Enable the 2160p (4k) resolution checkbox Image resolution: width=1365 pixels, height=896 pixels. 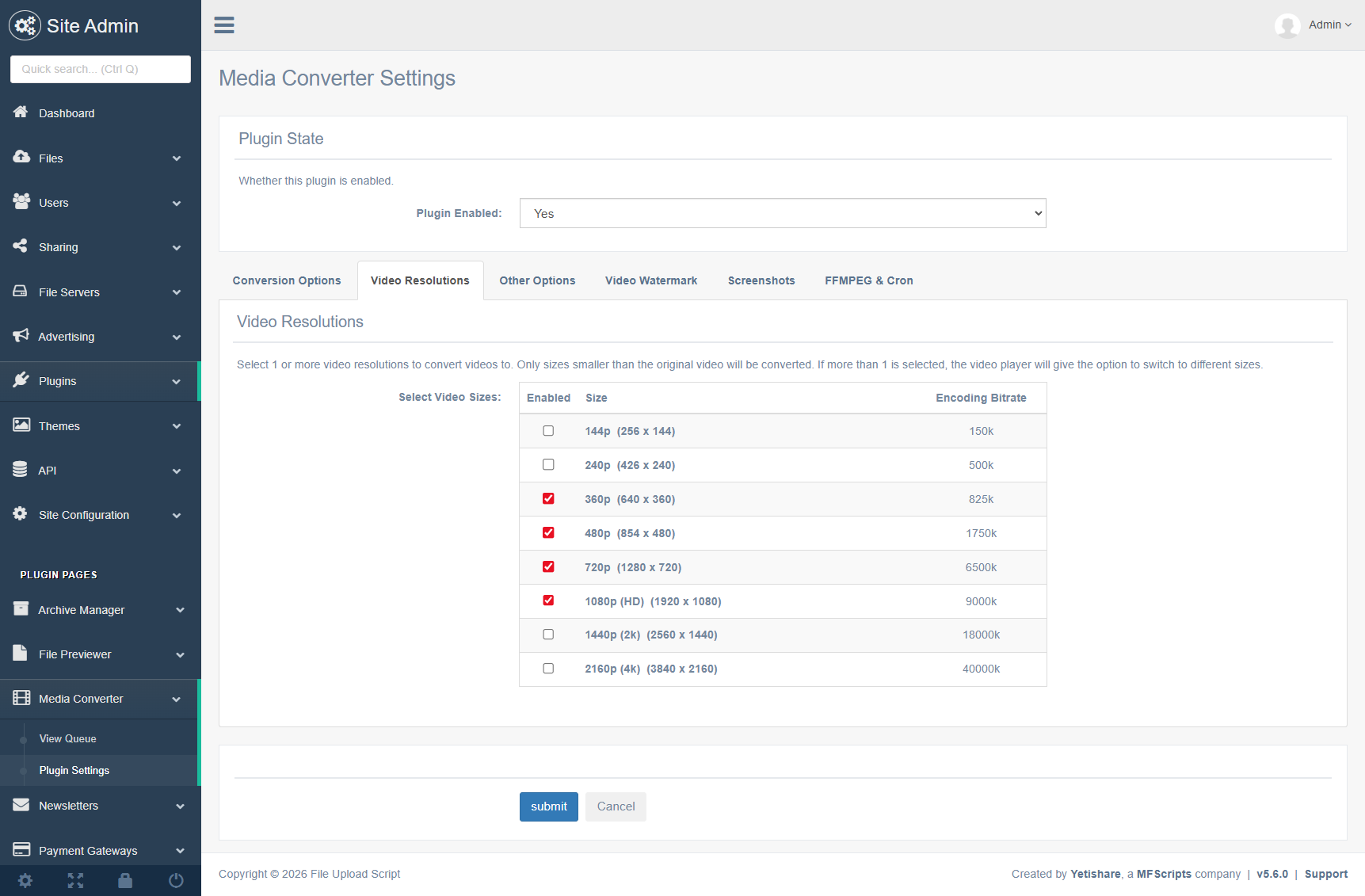click(x=548, y=669)
